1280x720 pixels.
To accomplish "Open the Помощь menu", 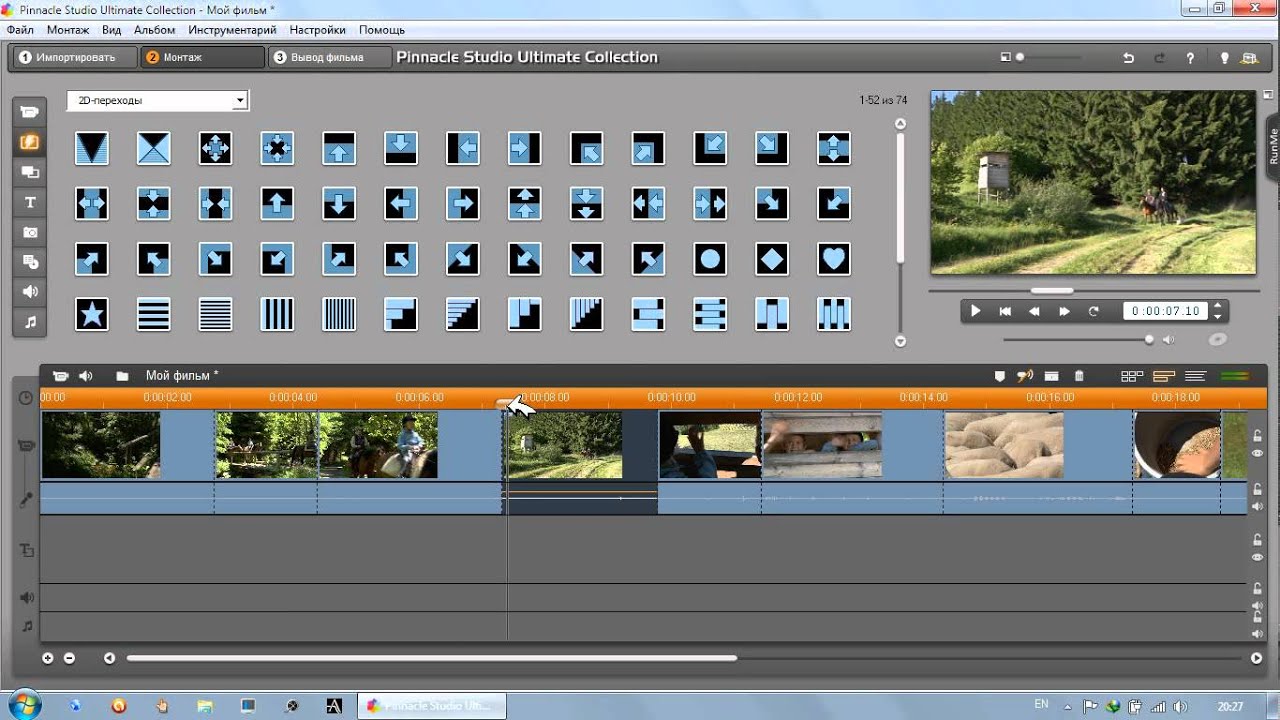I will point(382,30).
